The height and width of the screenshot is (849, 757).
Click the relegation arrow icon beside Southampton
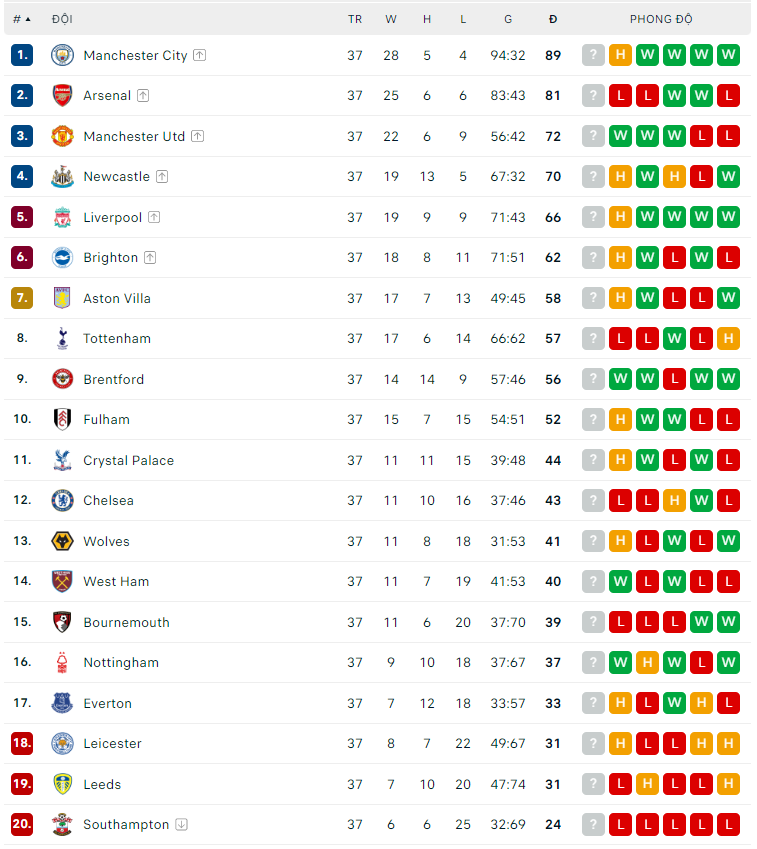coord(181,825)
